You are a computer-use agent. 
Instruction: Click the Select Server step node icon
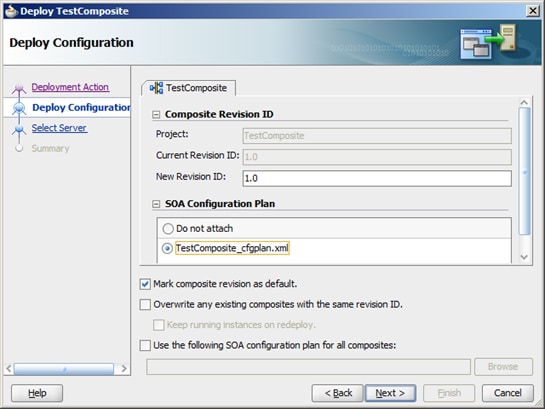[x=19, y=129]
